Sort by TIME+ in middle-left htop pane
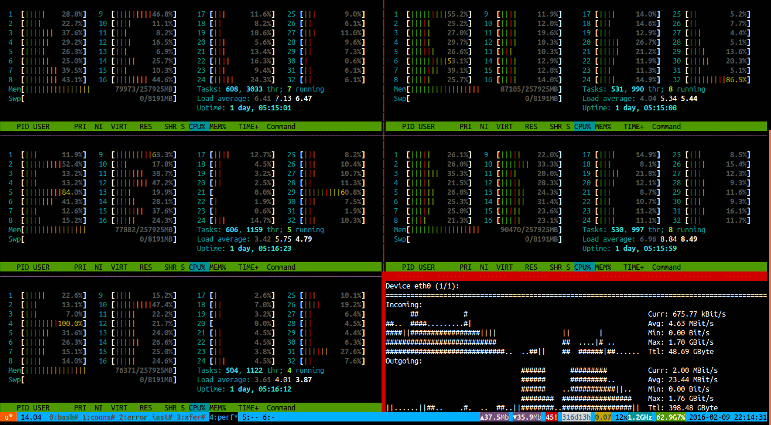This screenshot has width=771, height=425. click(246, 267)
